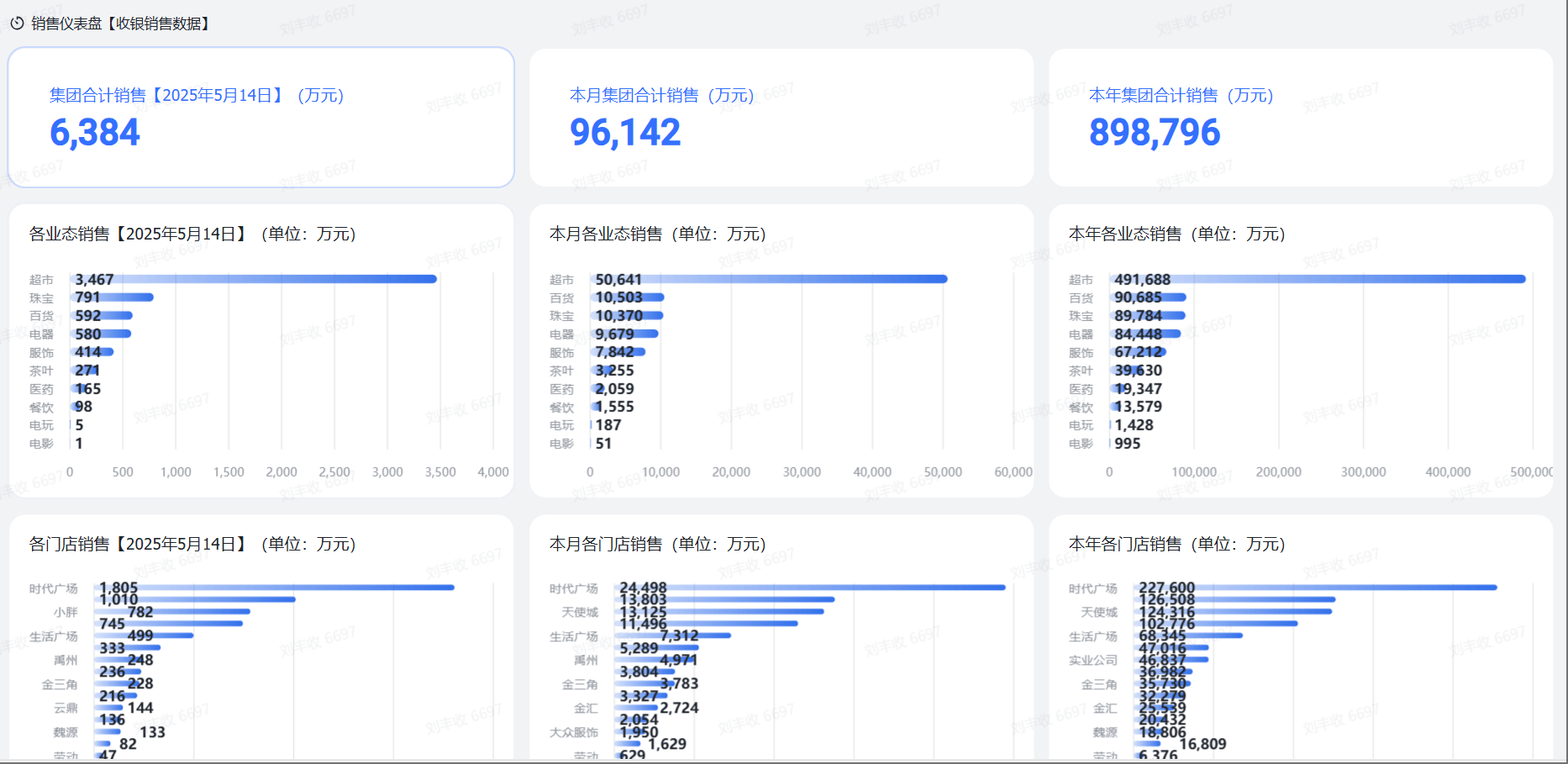Click the 本年集团合计销售 898,796 figure

pyautogui.click(x=1155, y=133)
